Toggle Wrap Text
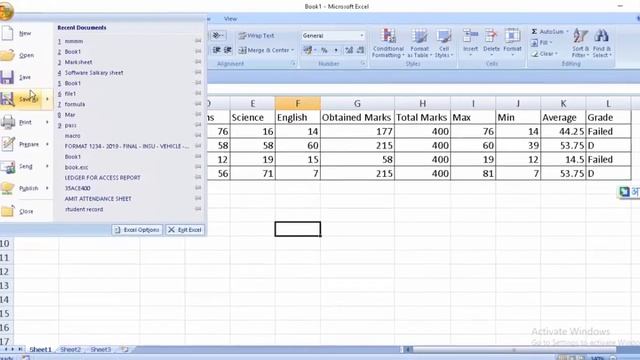Screen dimensions: 640x360 click(256, 36)
